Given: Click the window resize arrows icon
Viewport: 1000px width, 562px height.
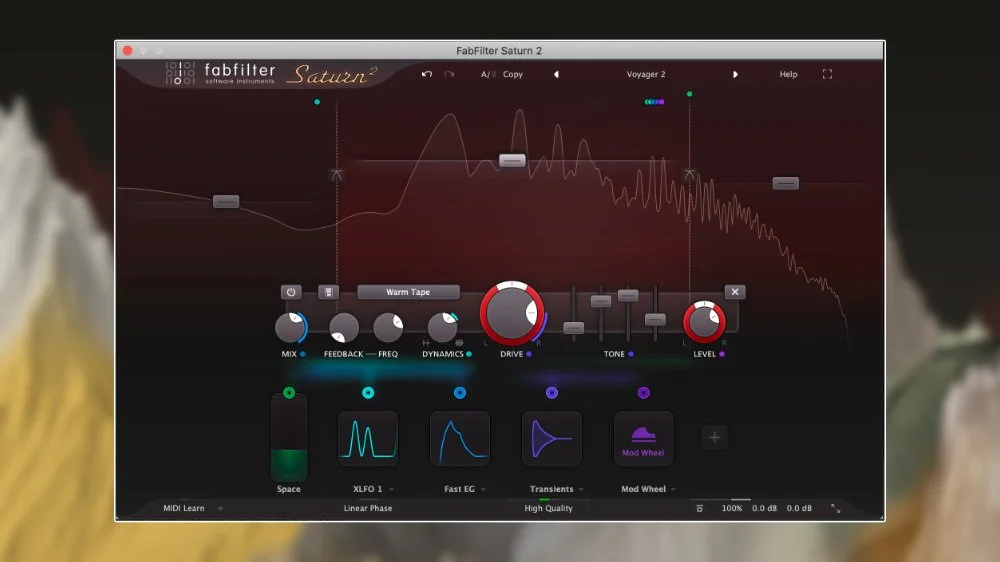Looking at the screenshot, I should point(835,508).
